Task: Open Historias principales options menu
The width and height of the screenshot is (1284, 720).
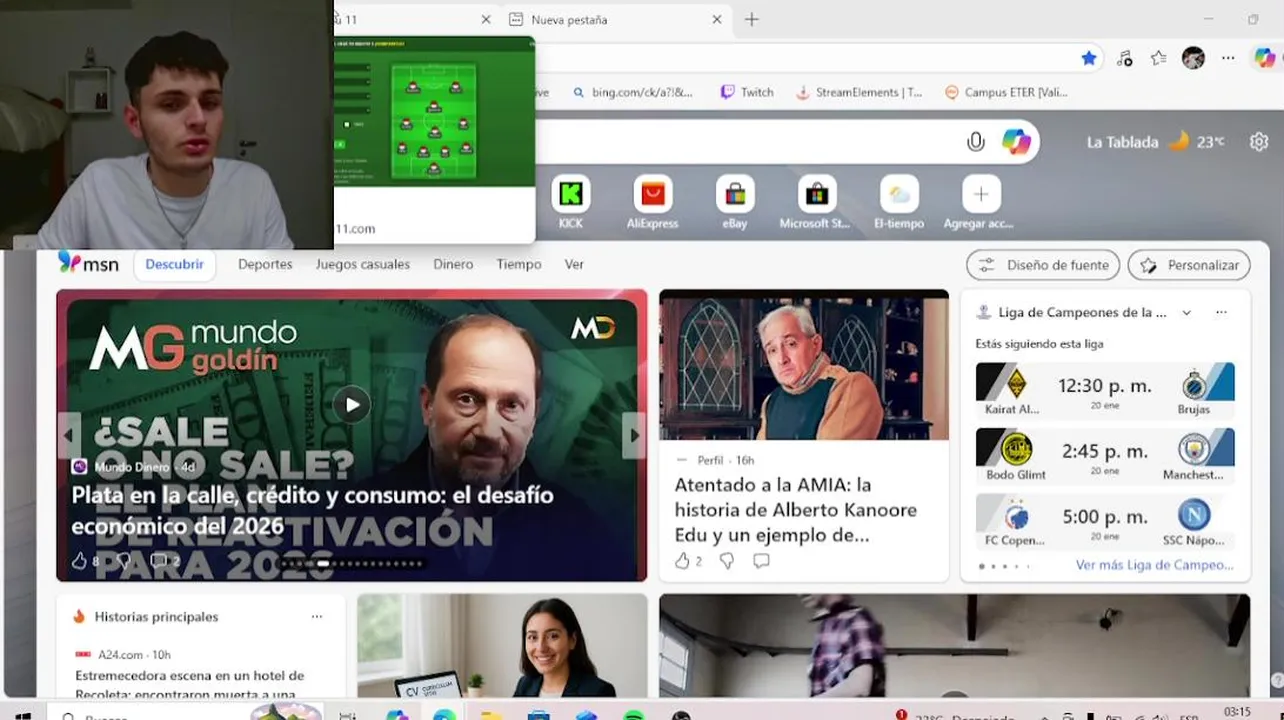Action: pos(317,617)
